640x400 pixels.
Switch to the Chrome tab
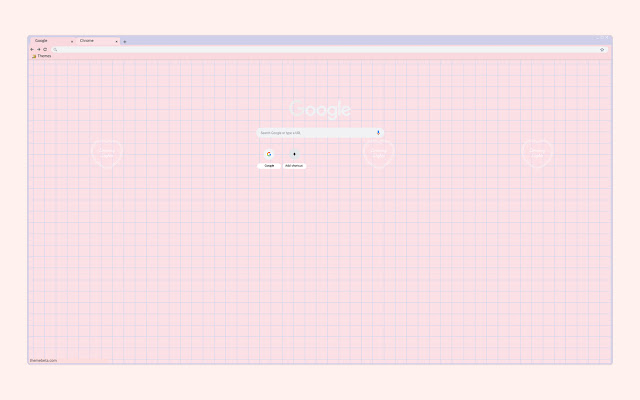[97, 41]
